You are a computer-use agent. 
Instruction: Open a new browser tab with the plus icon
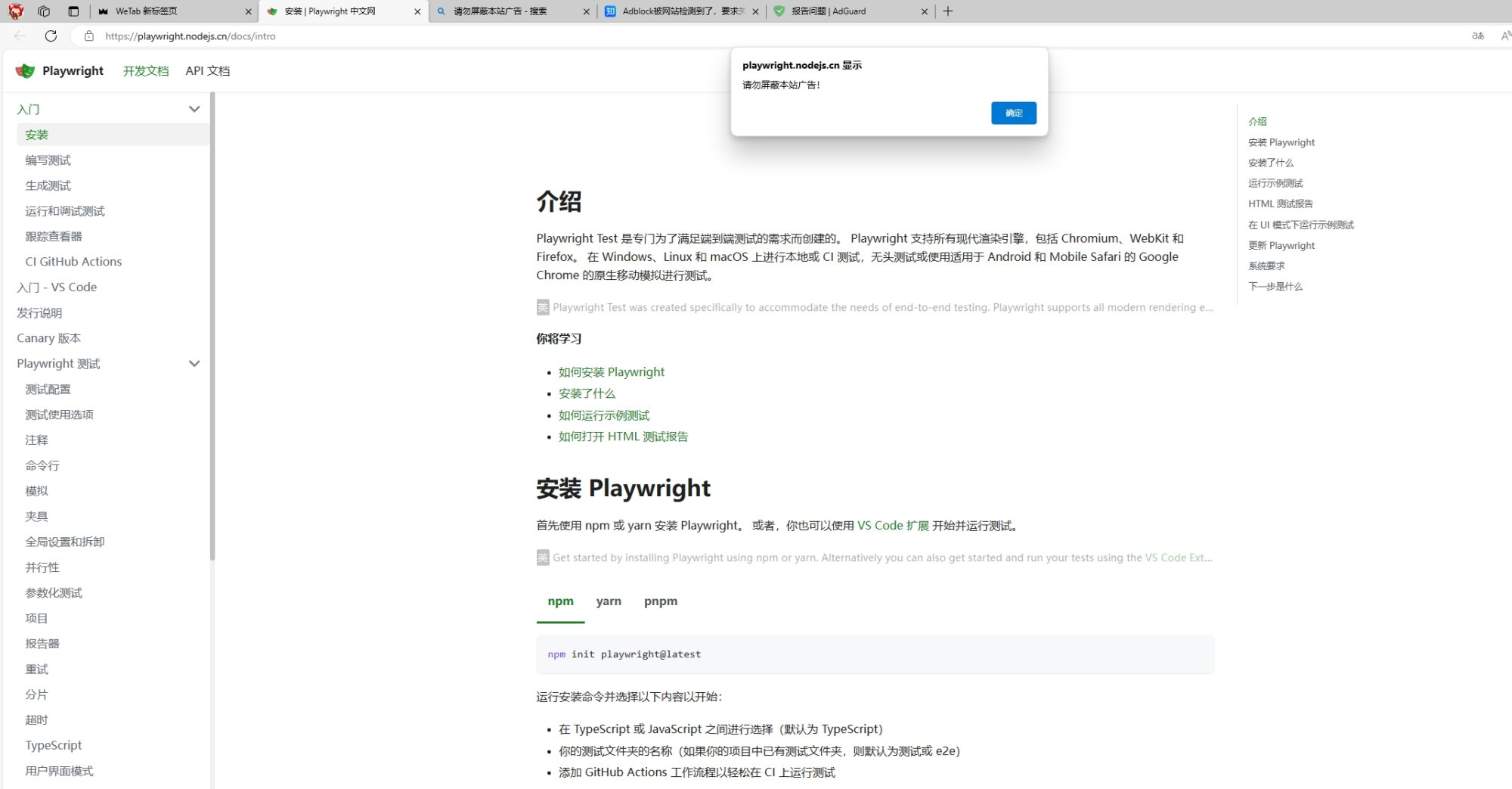pyautogui.click(x=948, y=11)
